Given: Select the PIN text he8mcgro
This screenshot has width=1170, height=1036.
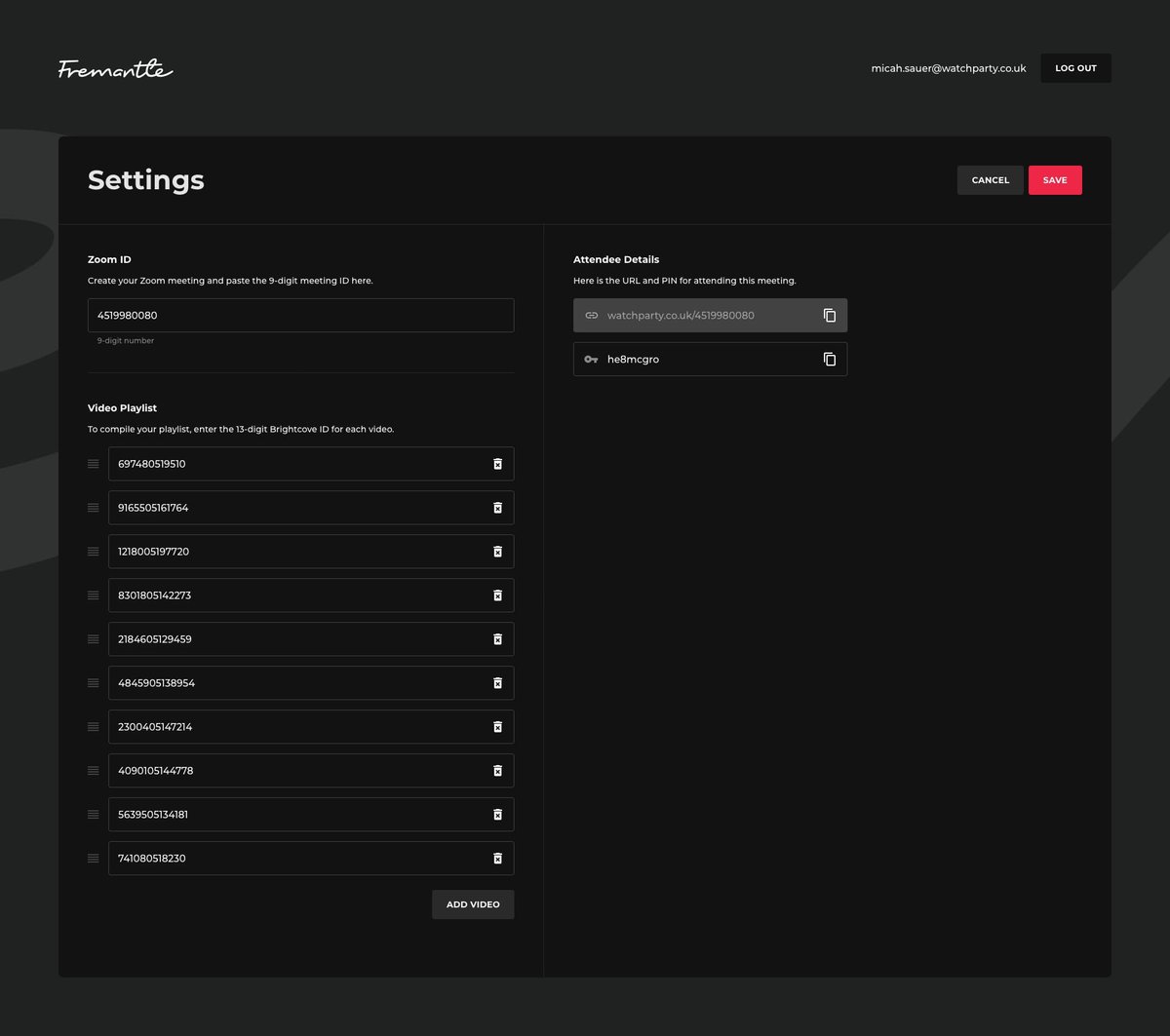Looking at the screenshot, I should click(633, 360).
